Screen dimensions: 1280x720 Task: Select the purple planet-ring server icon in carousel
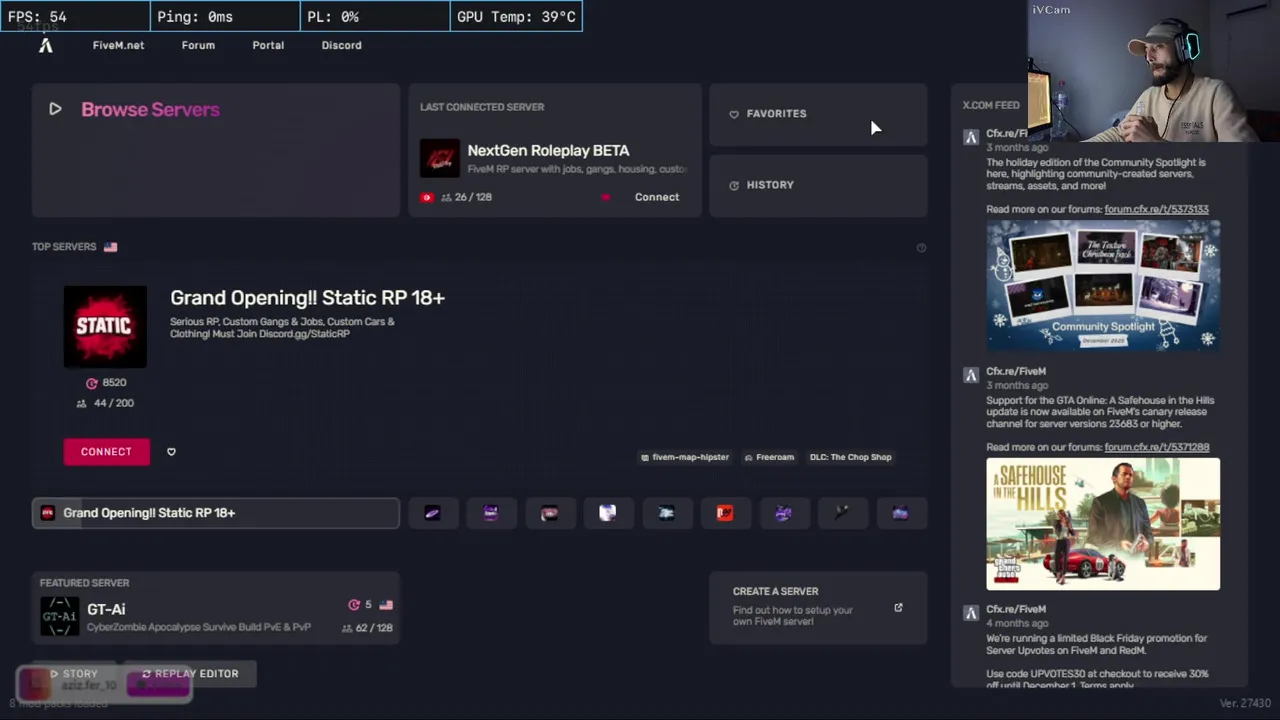[432, 513]
